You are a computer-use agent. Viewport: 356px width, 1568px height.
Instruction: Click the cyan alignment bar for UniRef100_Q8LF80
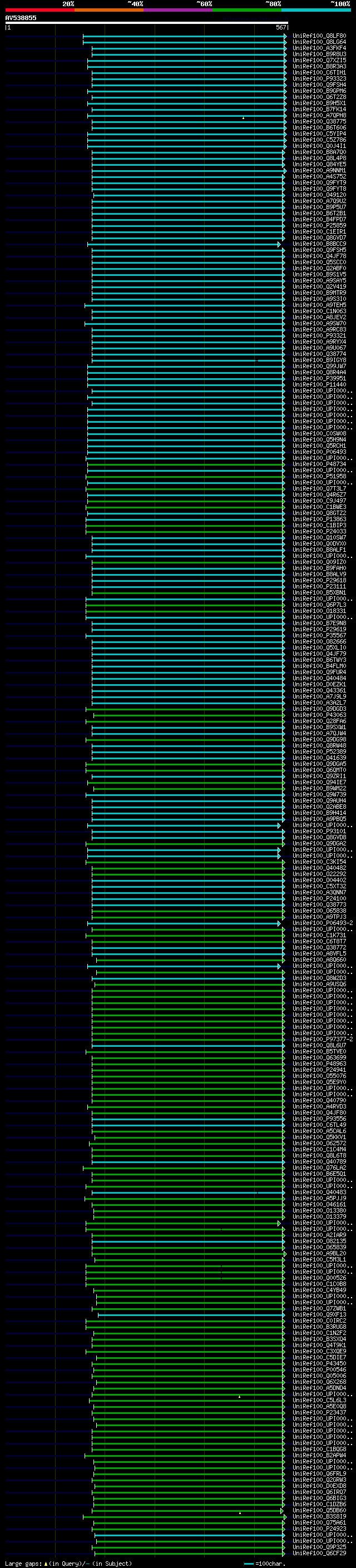click(184, 36)
